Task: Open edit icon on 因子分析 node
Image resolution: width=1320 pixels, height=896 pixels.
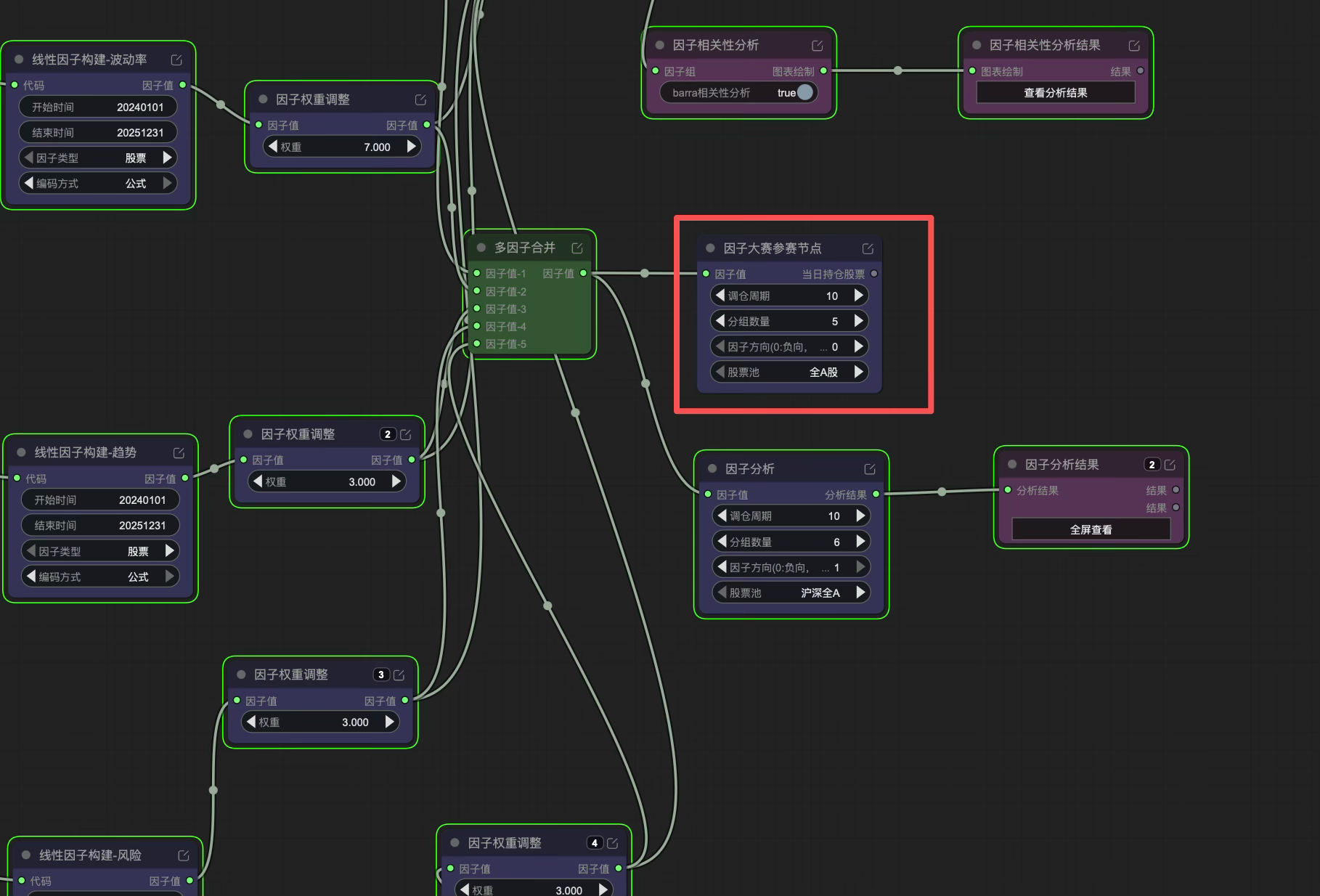Action: coord(870,469)
